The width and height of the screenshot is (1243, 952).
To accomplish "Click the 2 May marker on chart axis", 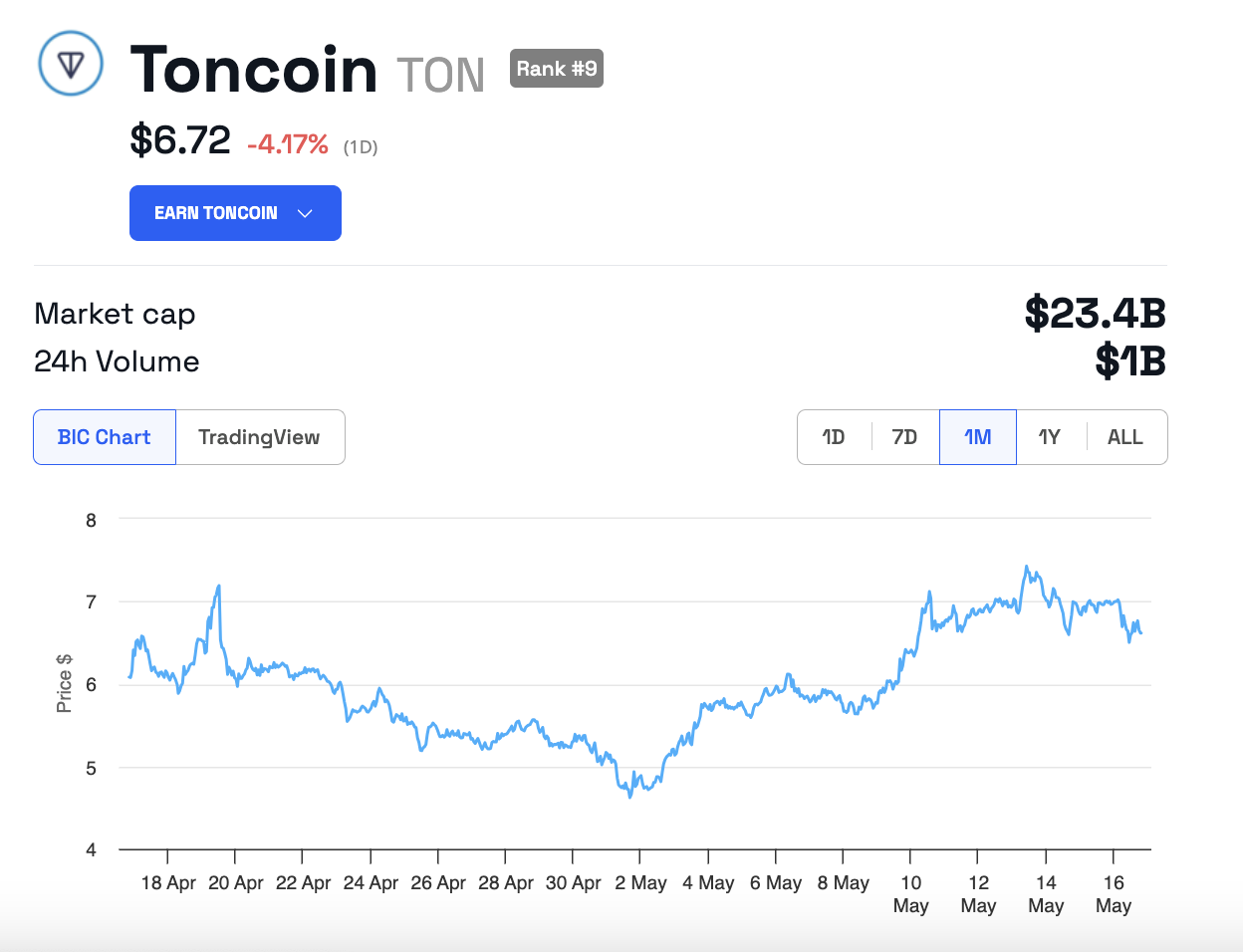I will tap(640, 882).
